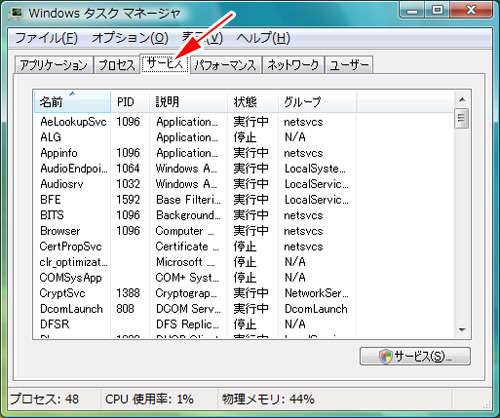This screenshot has height=418, width=500.
Task: Click the Background... description
Action: coord(188,215)
